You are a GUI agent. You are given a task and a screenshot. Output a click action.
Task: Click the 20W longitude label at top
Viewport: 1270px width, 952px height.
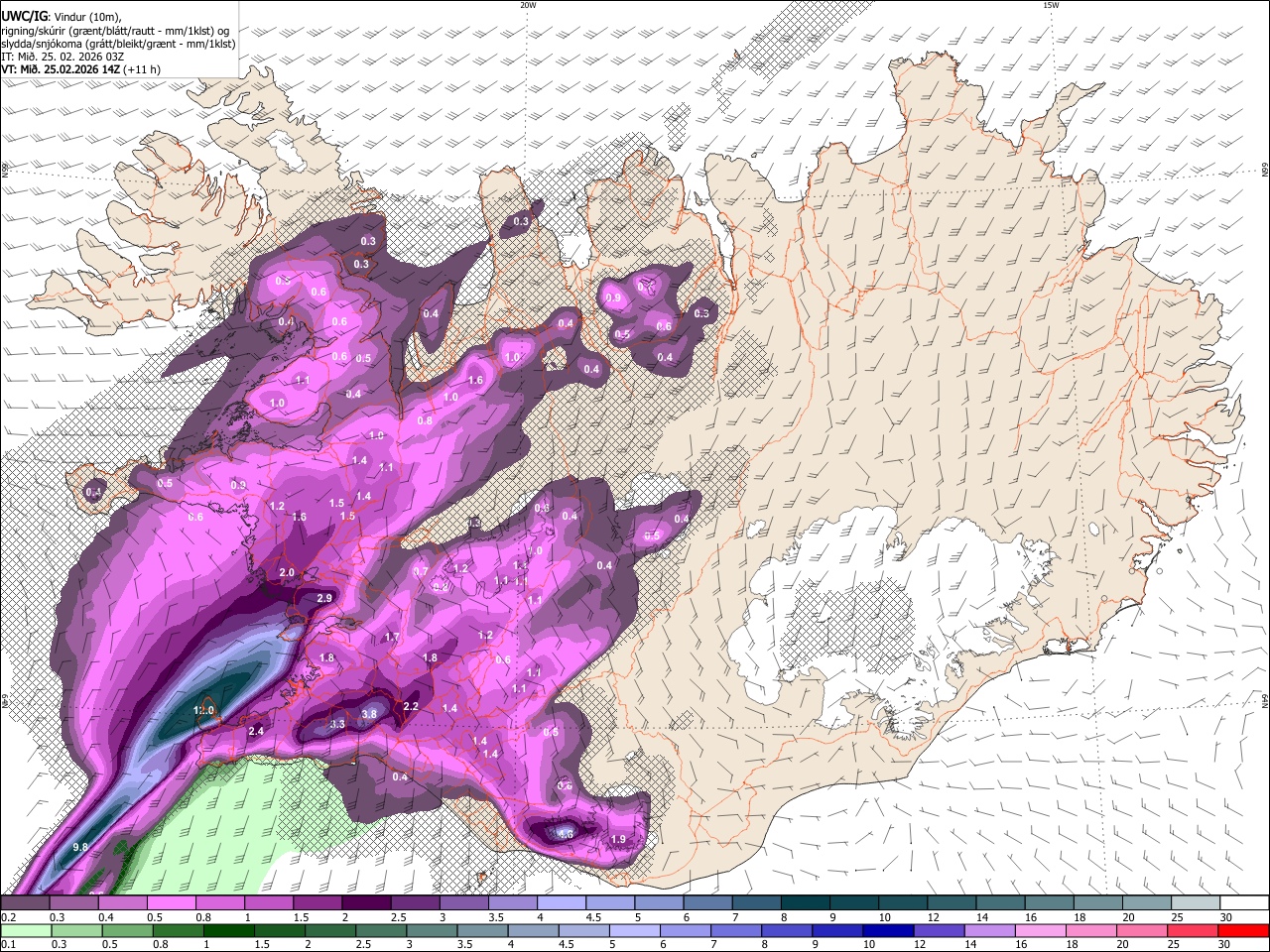click(x=528, y=5)
